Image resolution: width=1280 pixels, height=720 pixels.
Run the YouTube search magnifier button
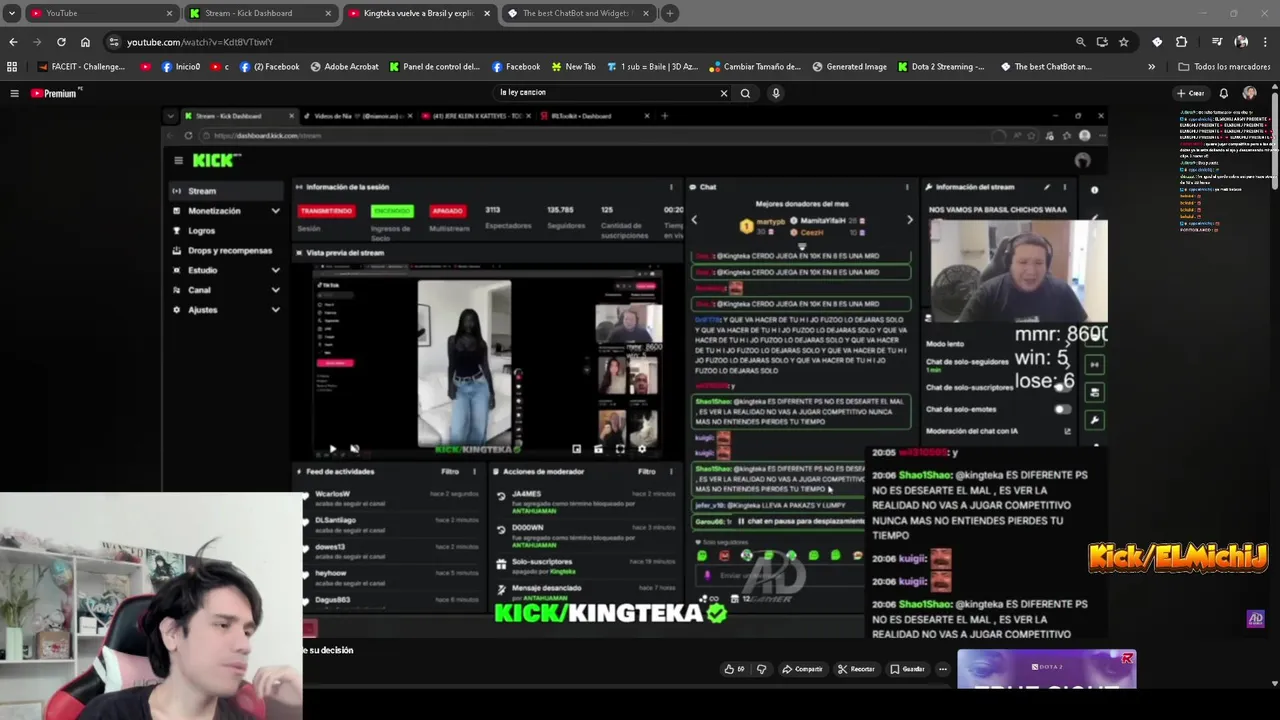click(x=745, y=93)
